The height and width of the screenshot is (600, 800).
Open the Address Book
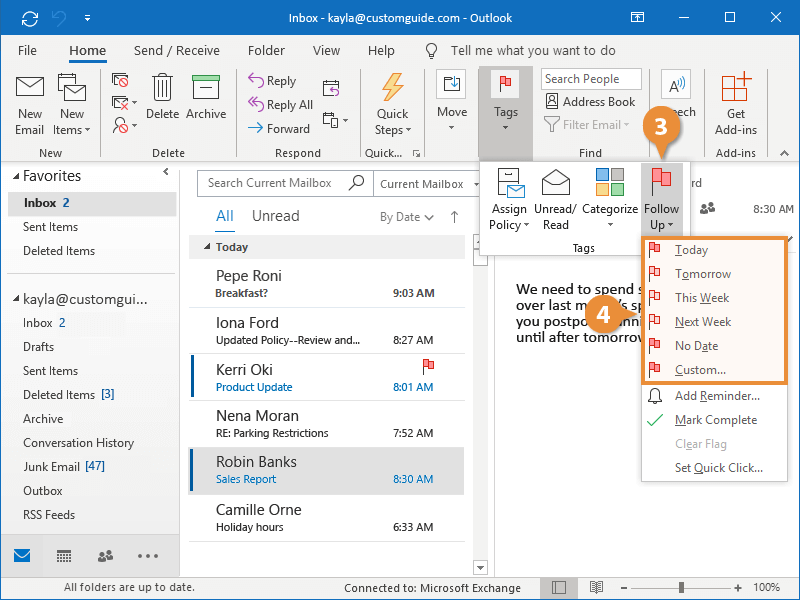pyautogui.click(x=590, y=102)
